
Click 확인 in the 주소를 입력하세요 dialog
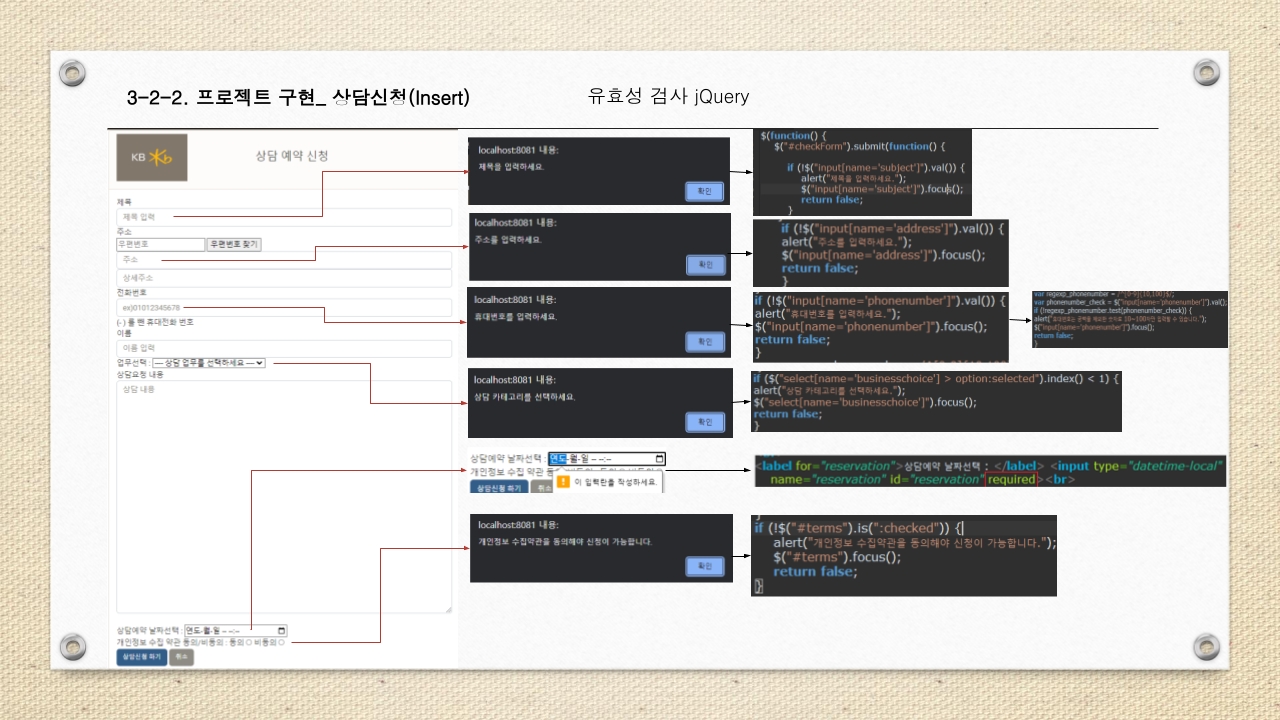click(x=705, y=265)
